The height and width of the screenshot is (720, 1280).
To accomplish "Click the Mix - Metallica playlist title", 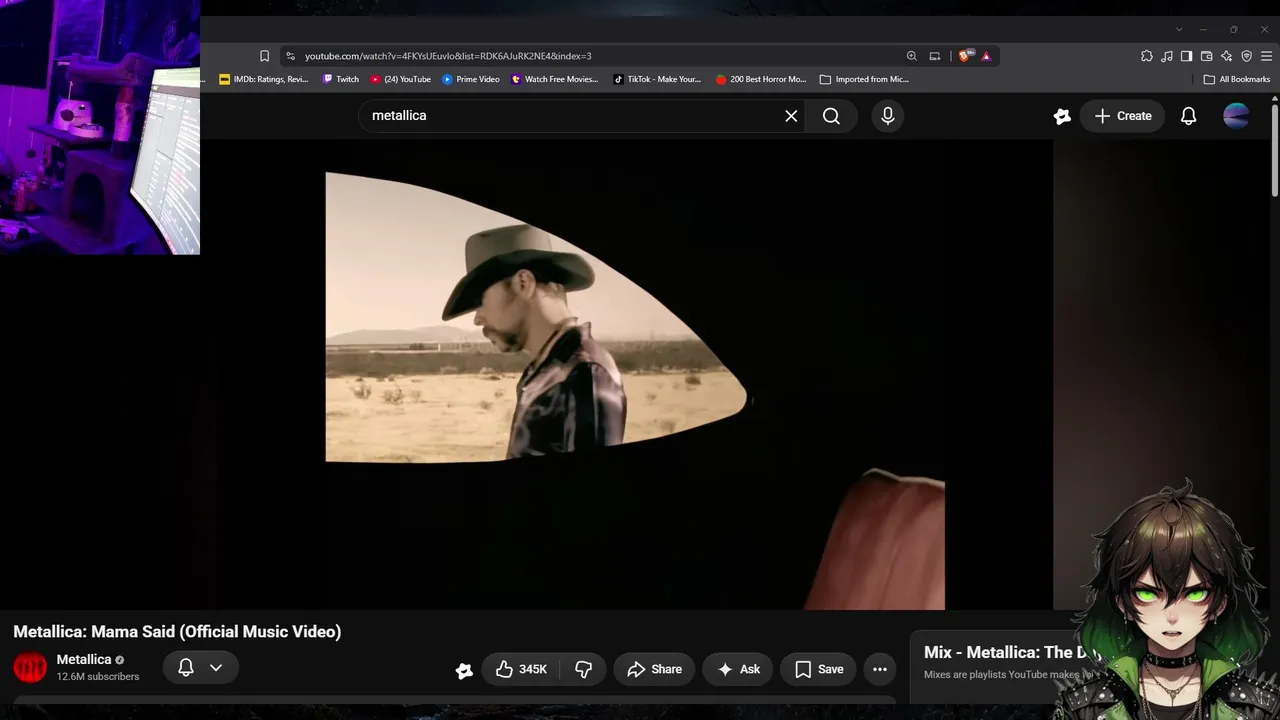I will 1010,652.
